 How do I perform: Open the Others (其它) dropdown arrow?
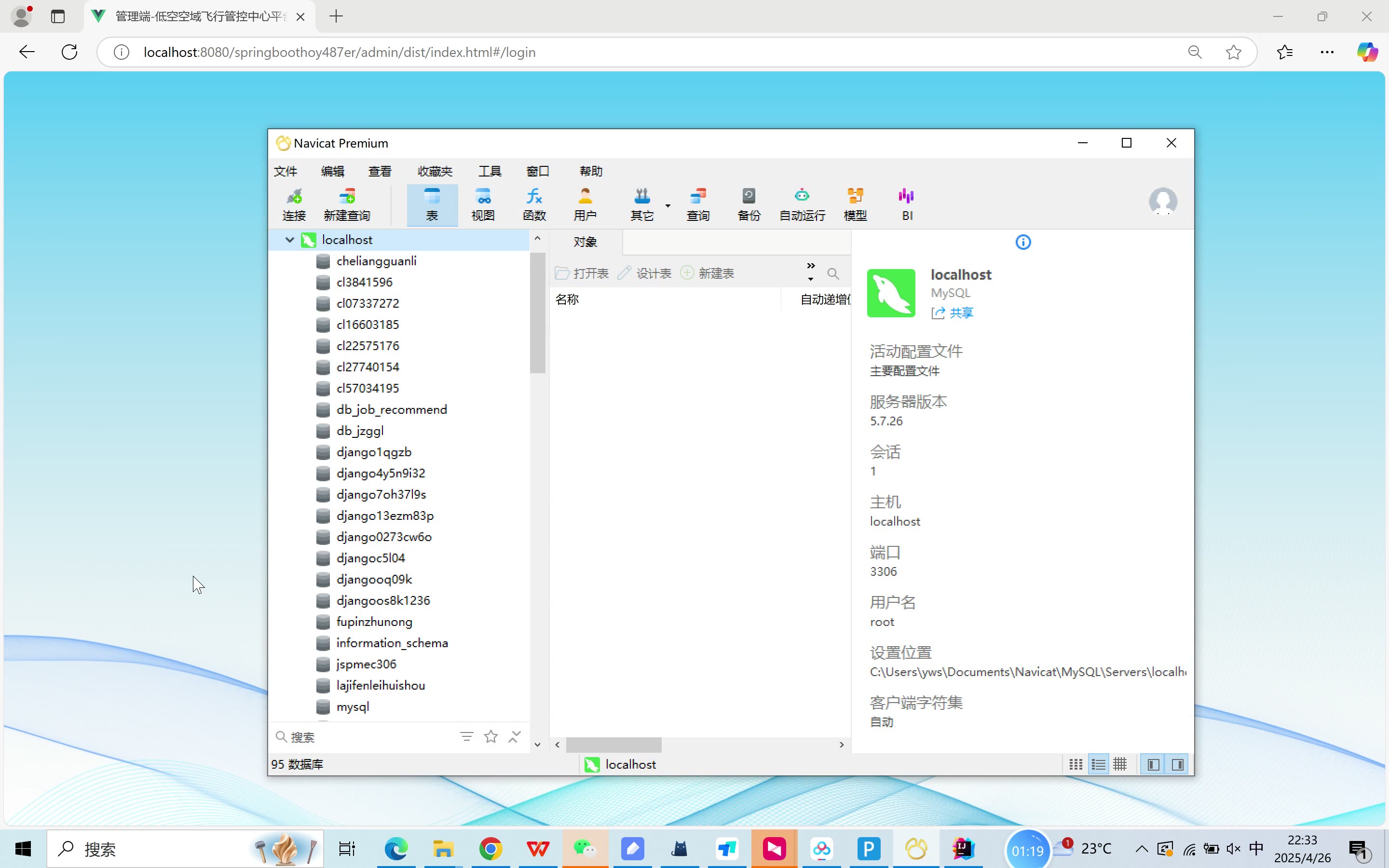tap(667, 205)
